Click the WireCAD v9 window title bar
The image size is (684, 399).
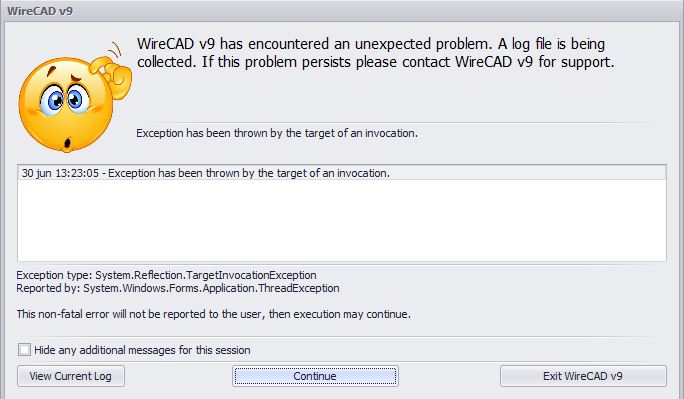coord(342,11)
